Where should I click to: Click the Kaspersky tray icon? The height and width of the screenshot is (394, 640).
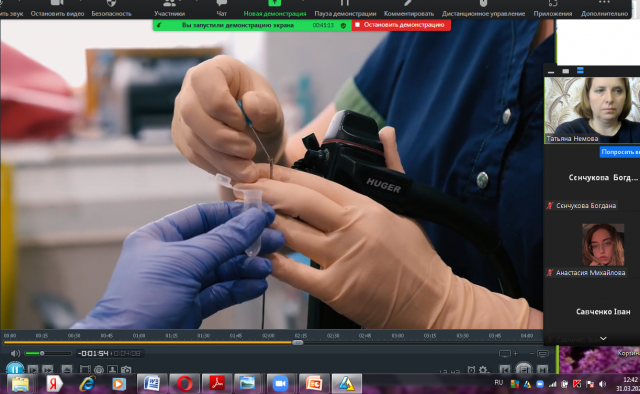[x=577, y=384]
